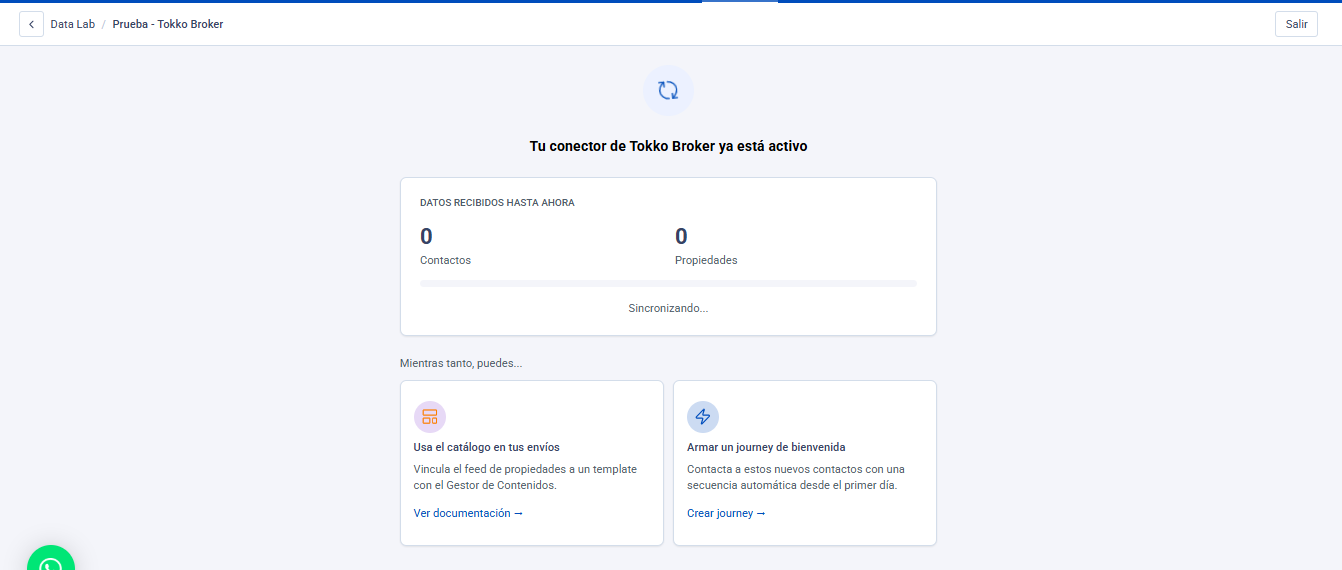The height and width of the screenshot is (570, 1342).
Task: Open the Crear journey link
Action: pyautogui.click(x=726, y=513)
